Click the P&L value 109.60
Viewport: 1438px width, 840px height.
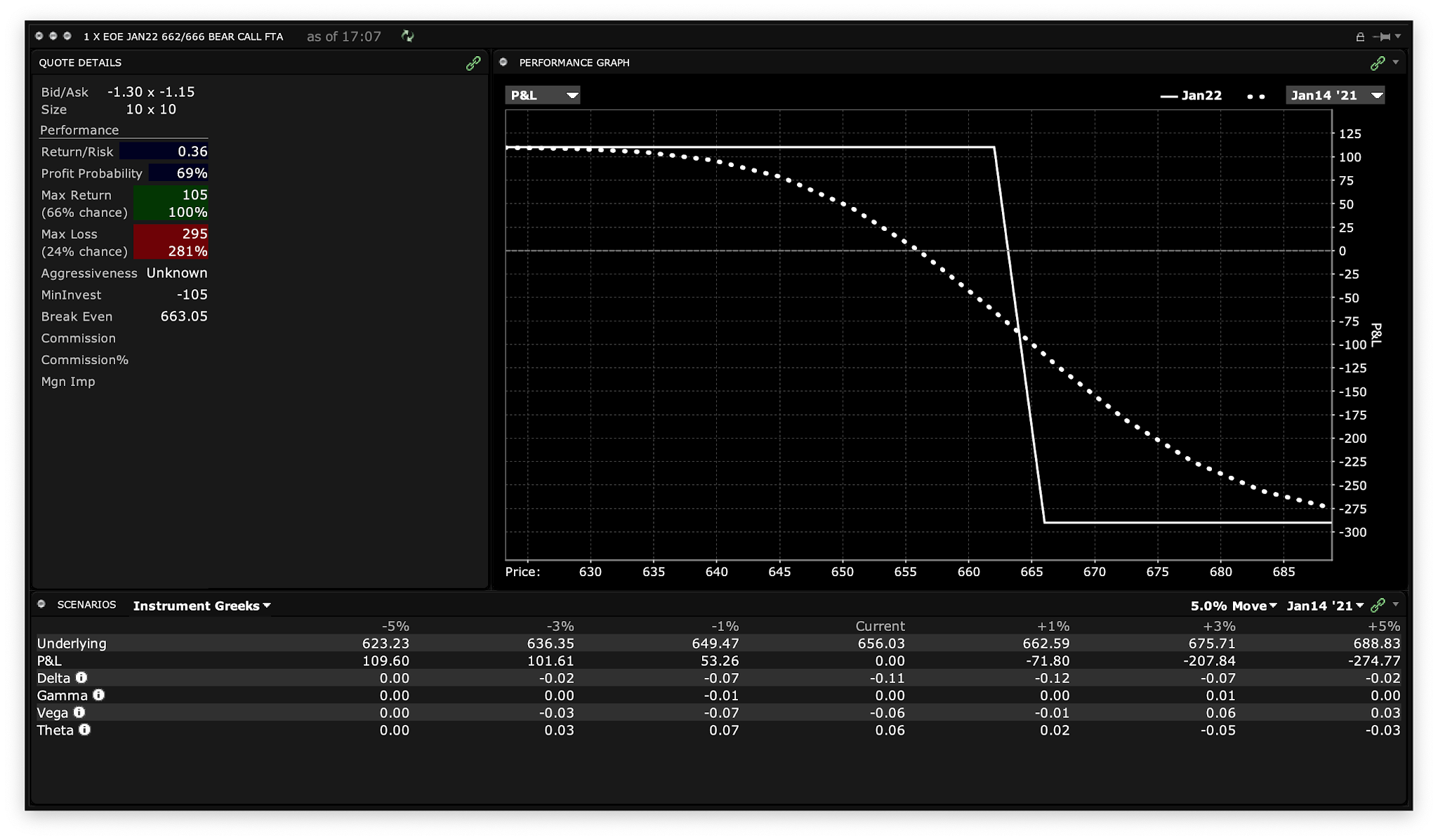(x=385, y=661)
